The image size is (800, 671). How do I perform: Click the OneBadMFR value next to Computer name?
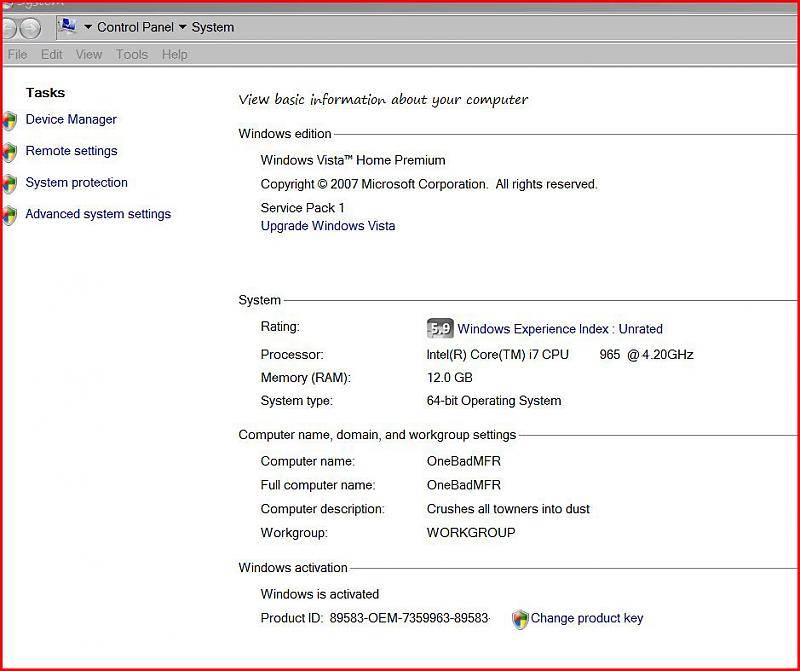[x=464, y=461]
